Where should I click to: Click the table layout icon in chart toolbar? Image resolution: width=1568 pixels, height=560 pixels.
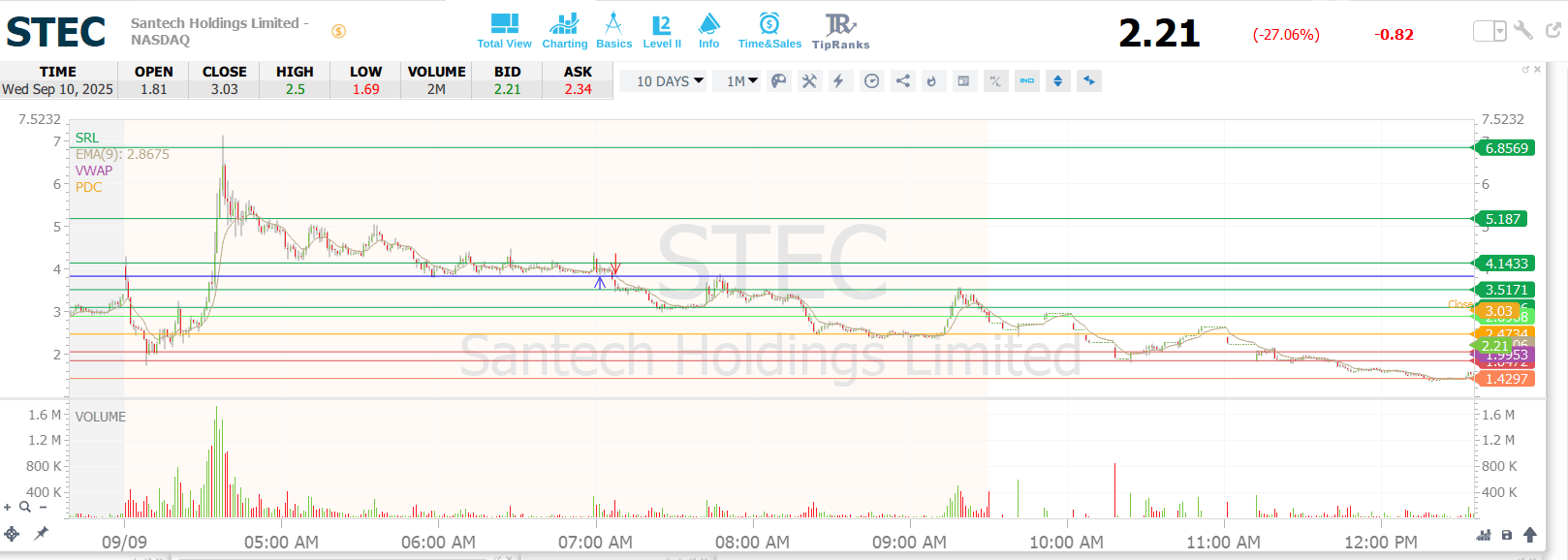[x=963, y=81]
